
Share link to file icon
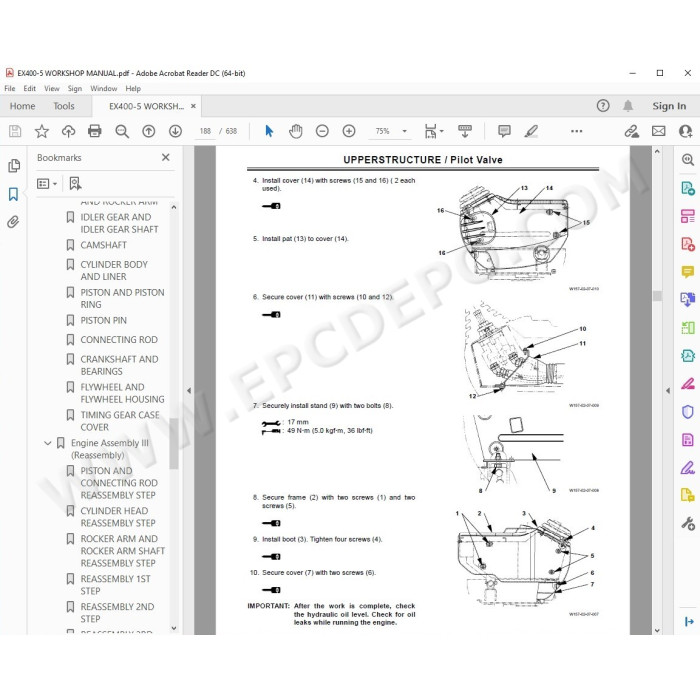pos(631,131)
